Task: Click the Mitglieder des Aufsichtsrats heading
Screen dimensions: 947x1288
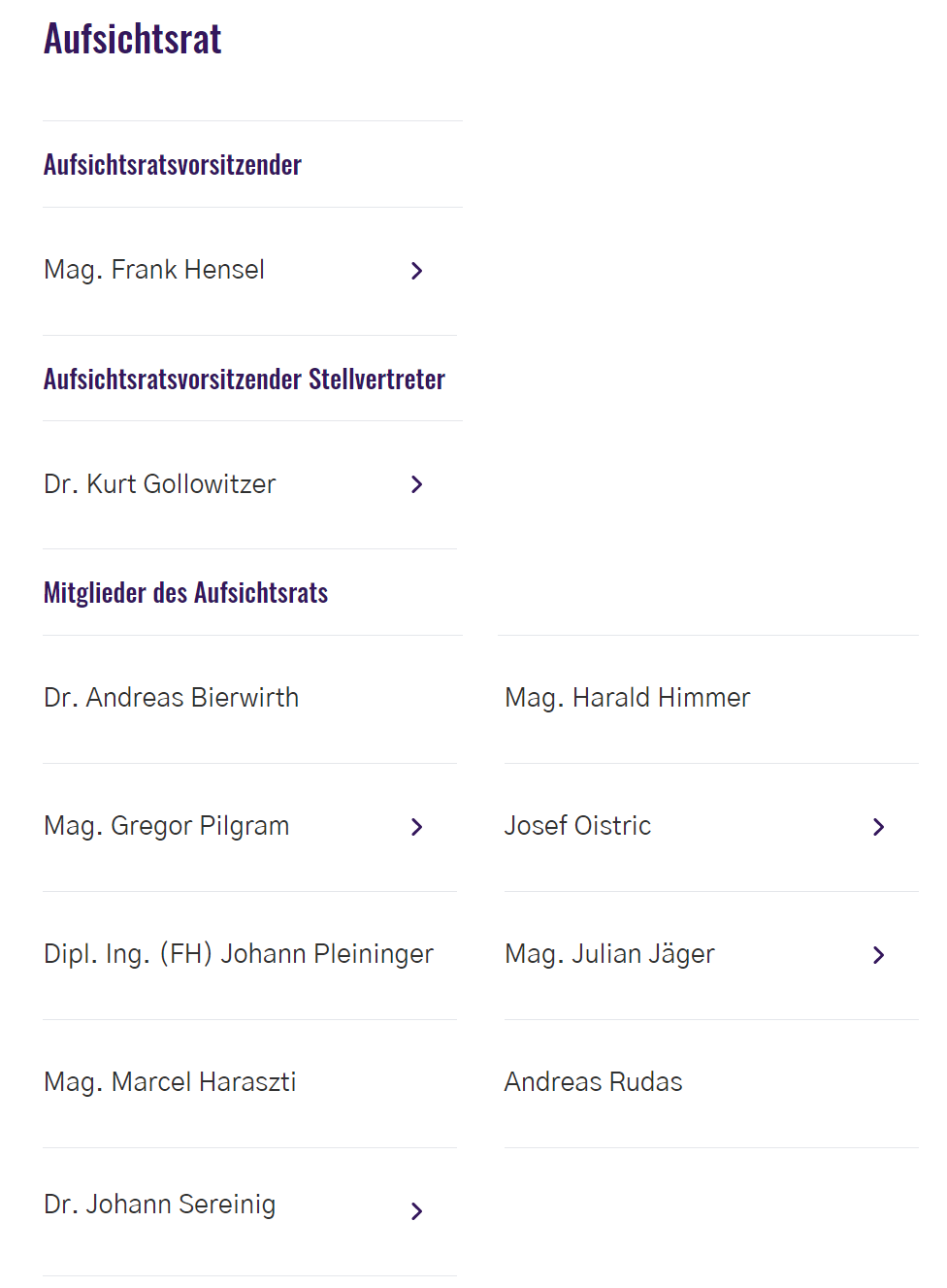Action: [186, 592]
